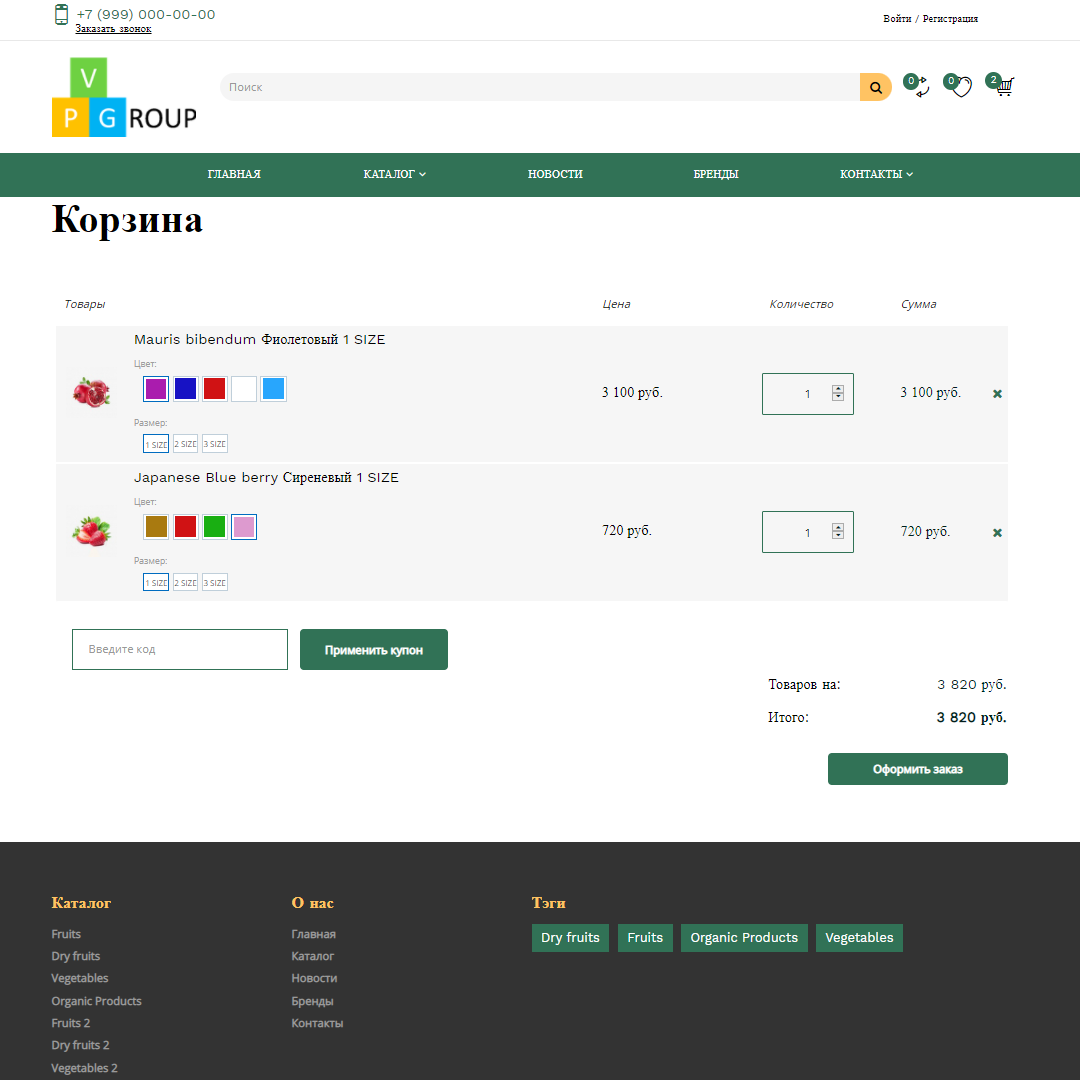Expand the КАТАЛОГ navigation dropdown

tap(394, 174)
